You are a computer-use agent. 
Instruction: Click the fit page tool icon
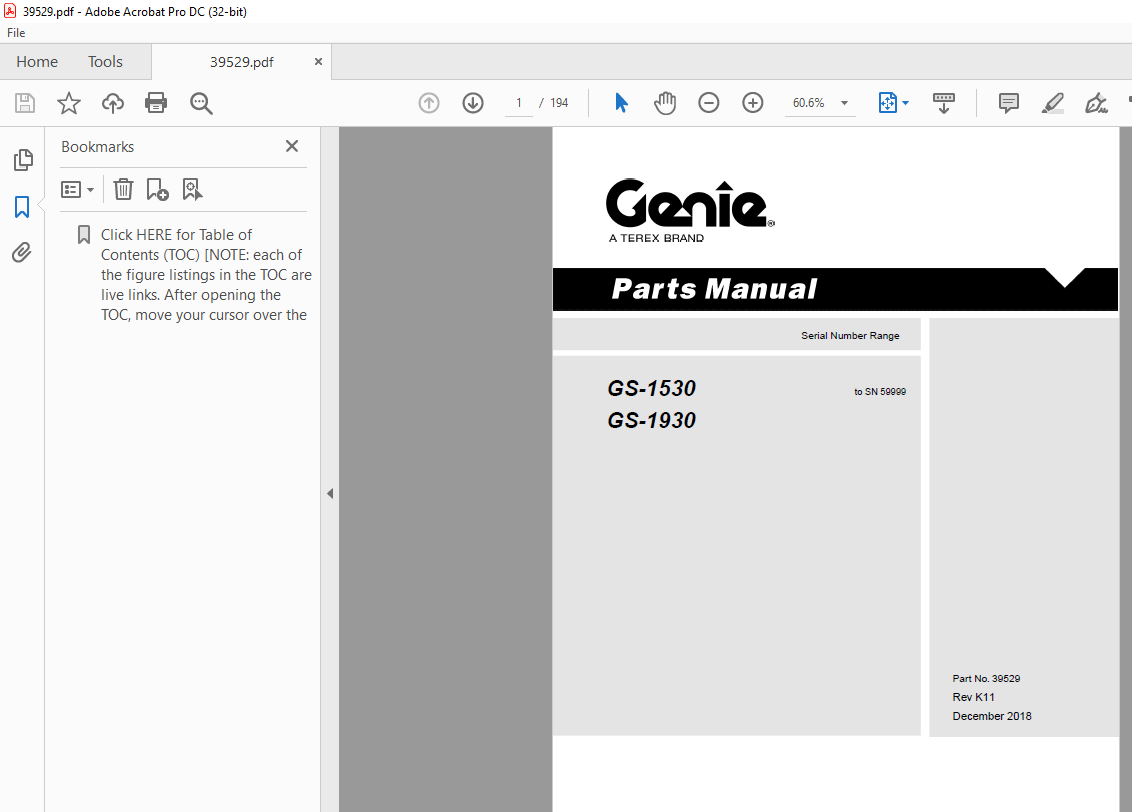[x=887, y=103]
